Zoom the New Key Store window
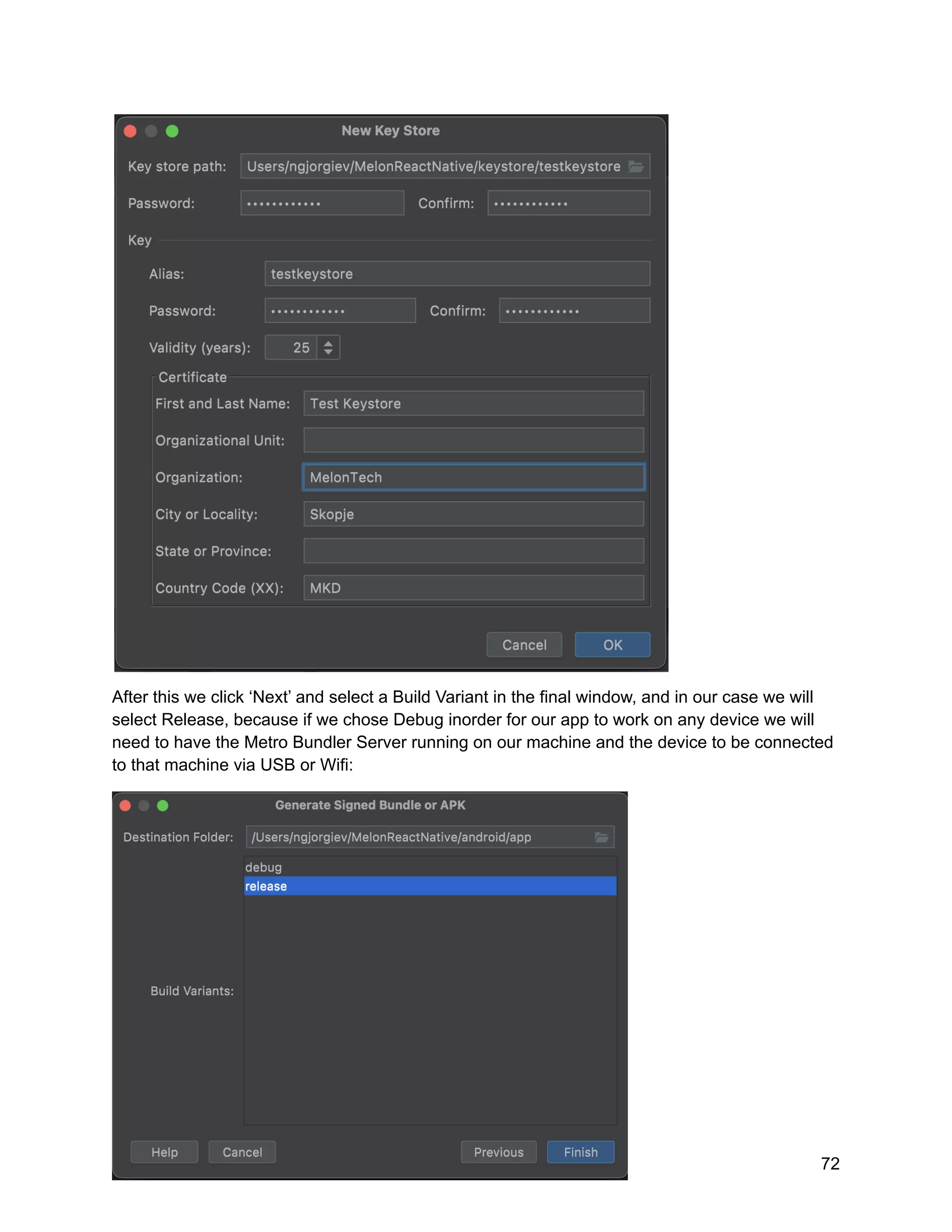Screen dimensions: 952x1232 point(172,132)
